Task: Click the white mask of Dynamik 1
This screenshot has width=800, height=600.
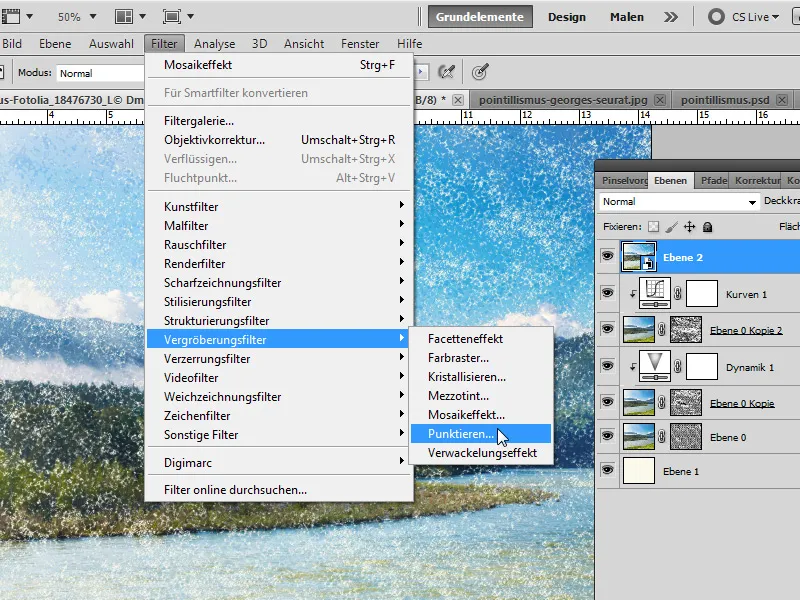Action: (x=702, y=366)
